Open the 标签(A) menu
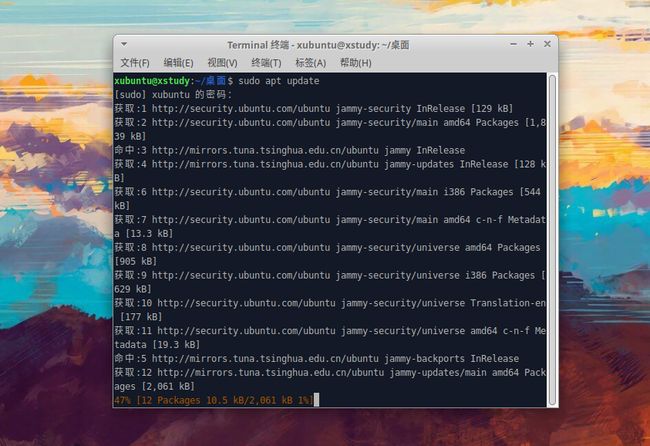Screen dimensions: 650x446 [310, 63]
